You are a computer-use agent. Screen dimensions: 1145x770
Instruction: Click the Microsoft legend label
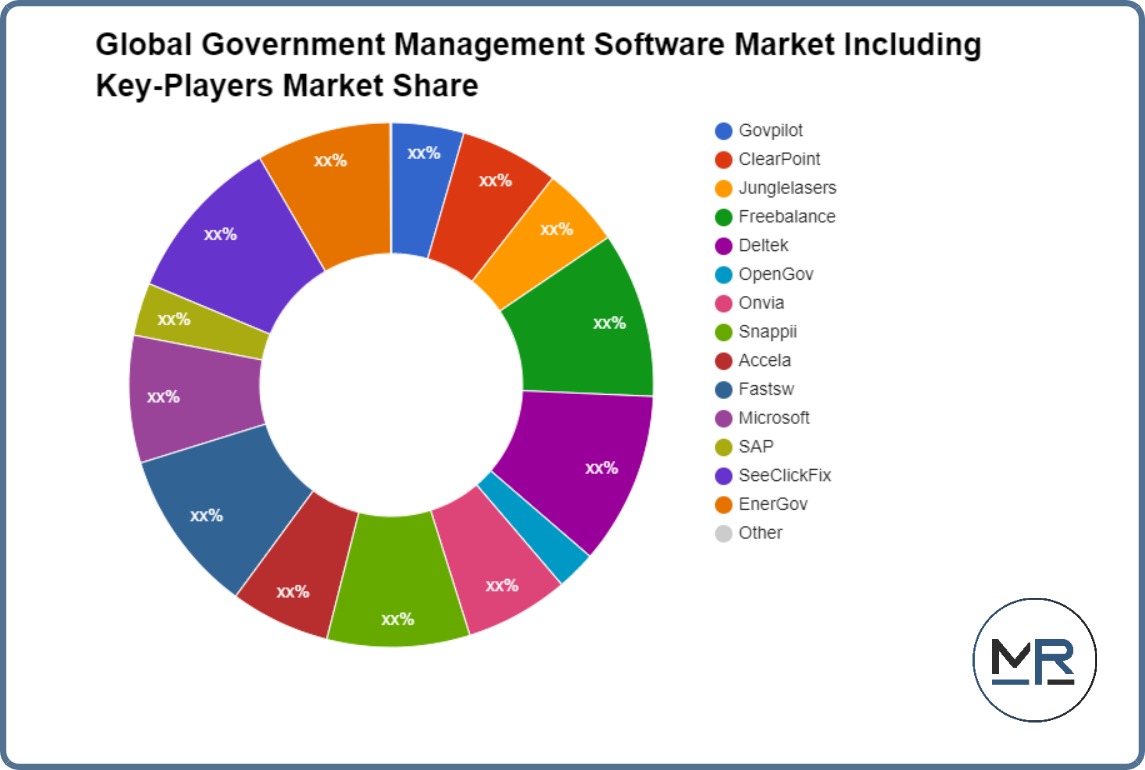(x=774, y=418)
